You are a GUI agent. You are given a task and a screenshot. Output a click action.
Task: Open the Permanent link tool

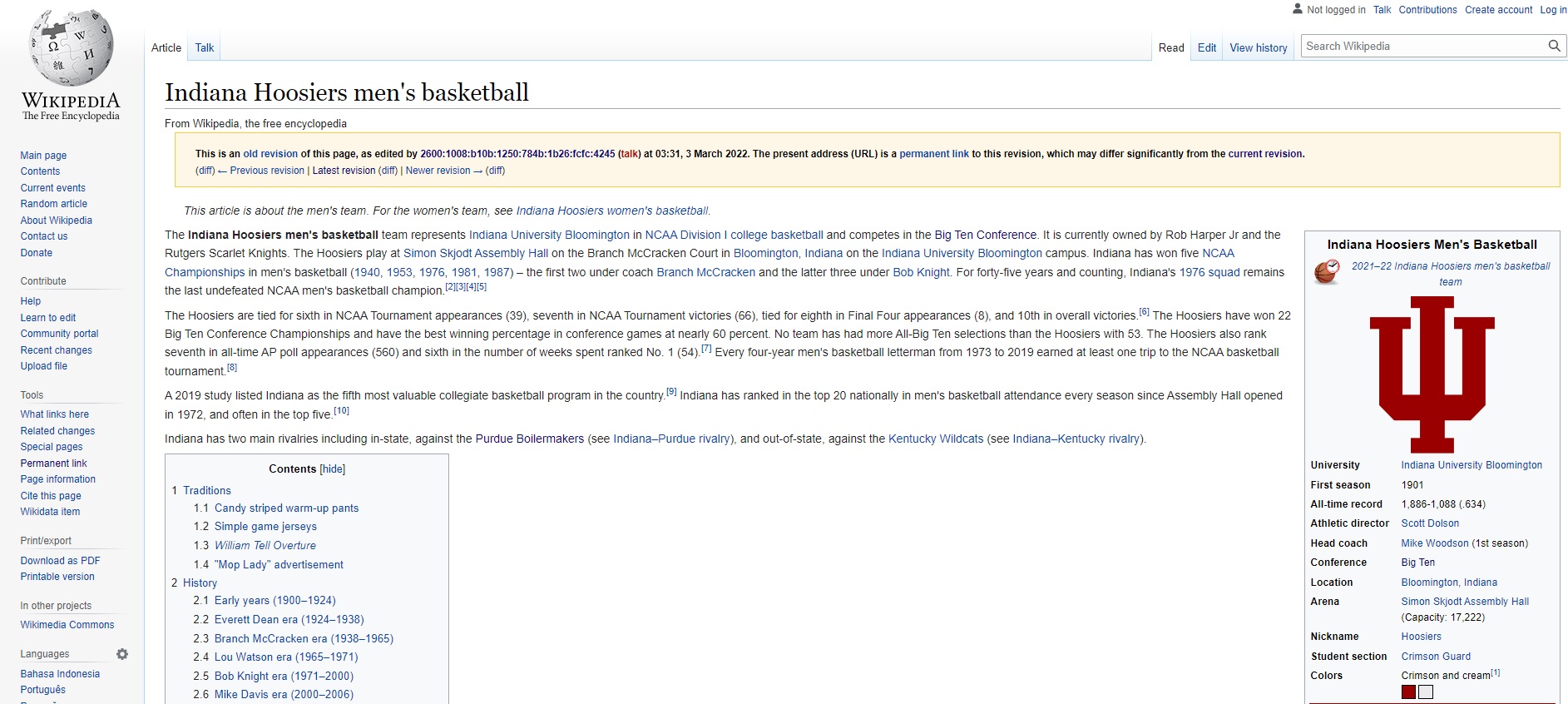(x=53, y=464)
